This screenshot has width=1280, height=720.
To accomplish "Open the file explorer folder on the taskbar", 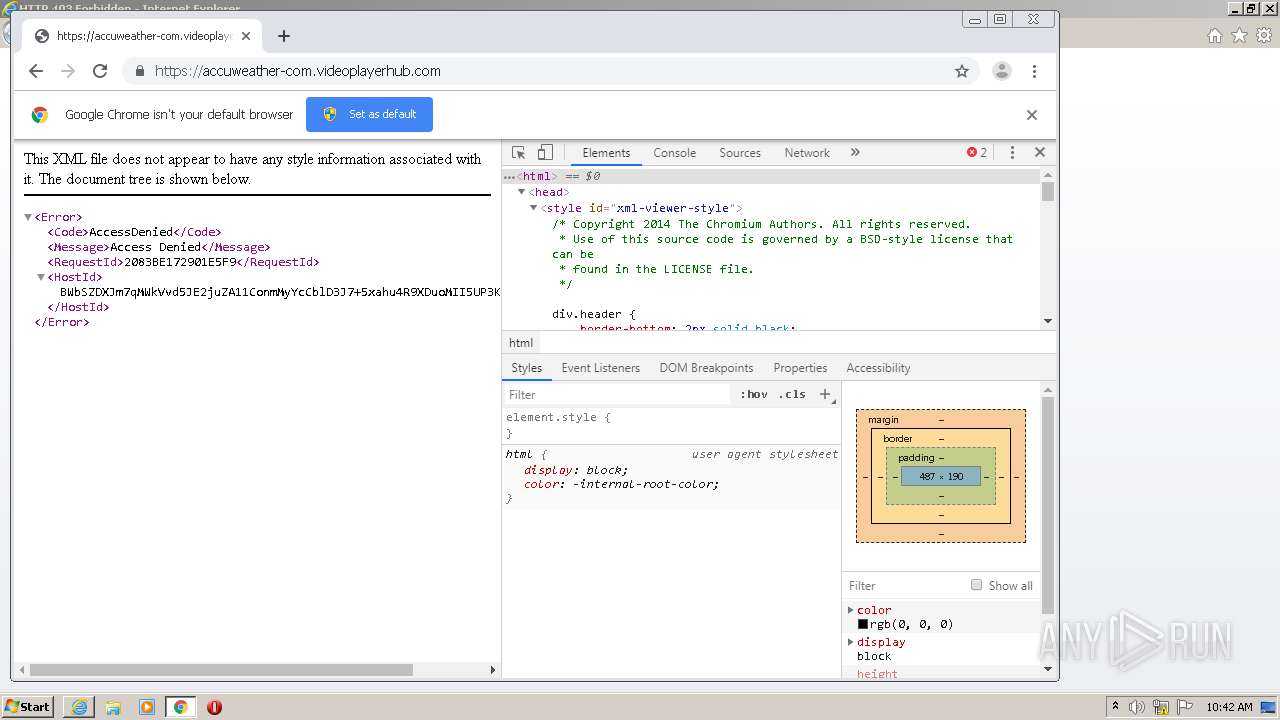I will pyautogui.click(x=113, y=707).
